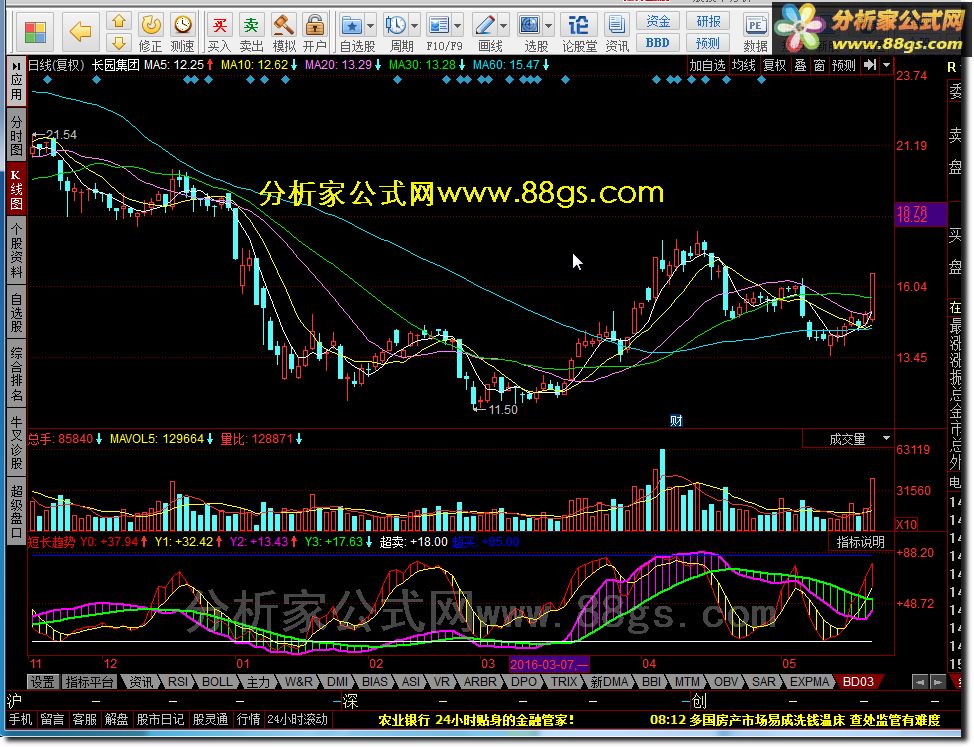974x747 pixels.
Task: Open the F10/F9 info icon
Action: coord(439,26)
